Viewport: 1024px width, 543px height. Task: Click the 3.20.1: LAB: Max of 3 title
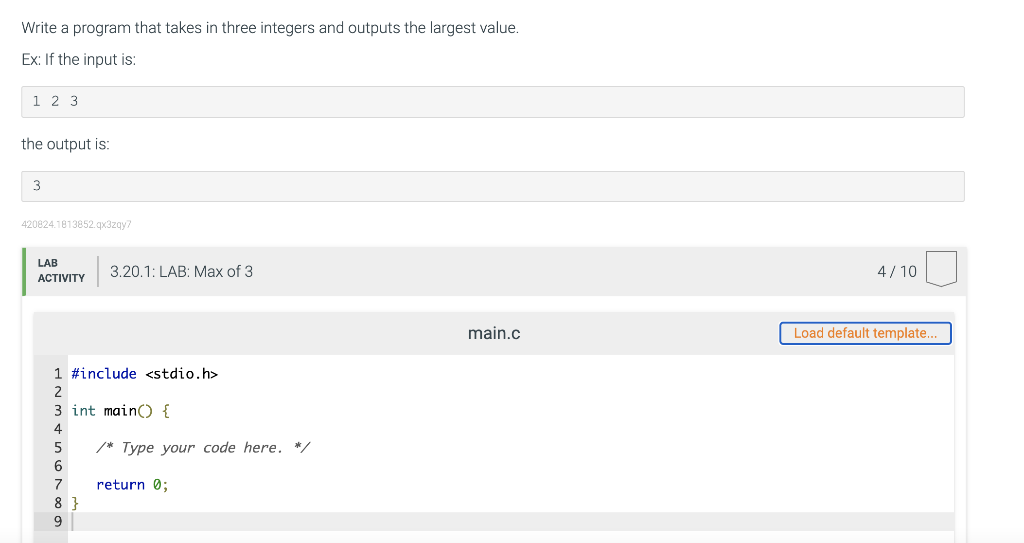[x=182, y=271]
